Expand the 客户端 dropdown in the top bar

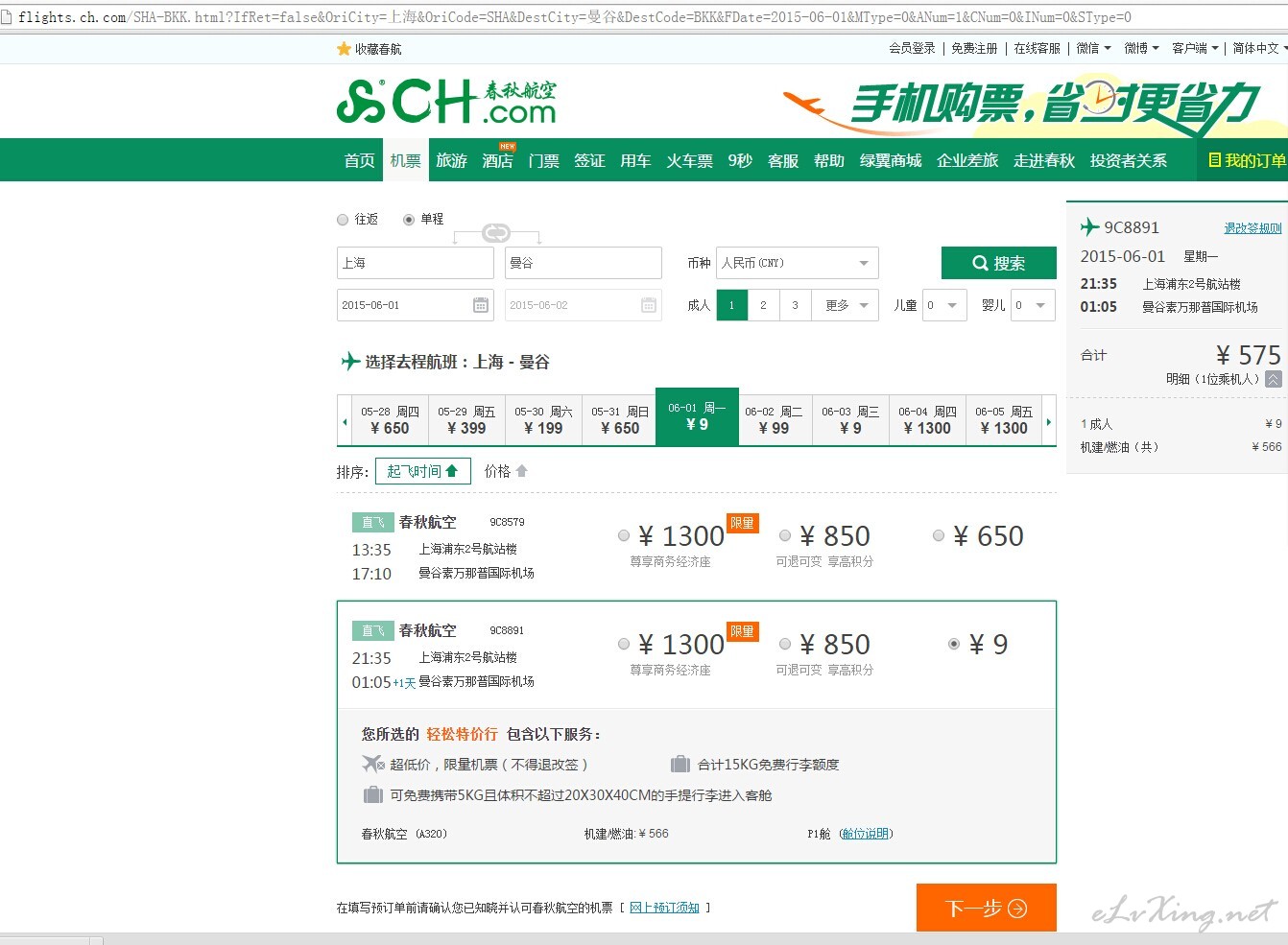tap(1195, 48)
